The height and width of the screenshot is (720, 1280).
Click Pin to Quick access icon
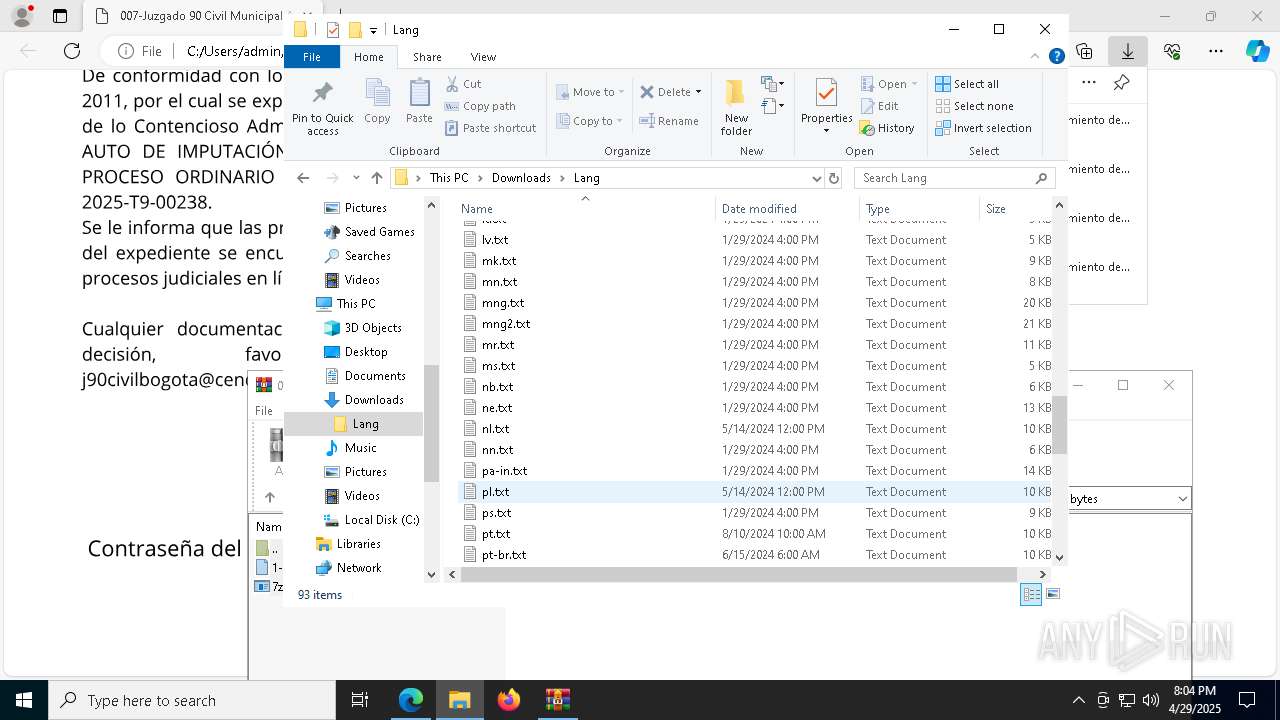tap(322, 108)
